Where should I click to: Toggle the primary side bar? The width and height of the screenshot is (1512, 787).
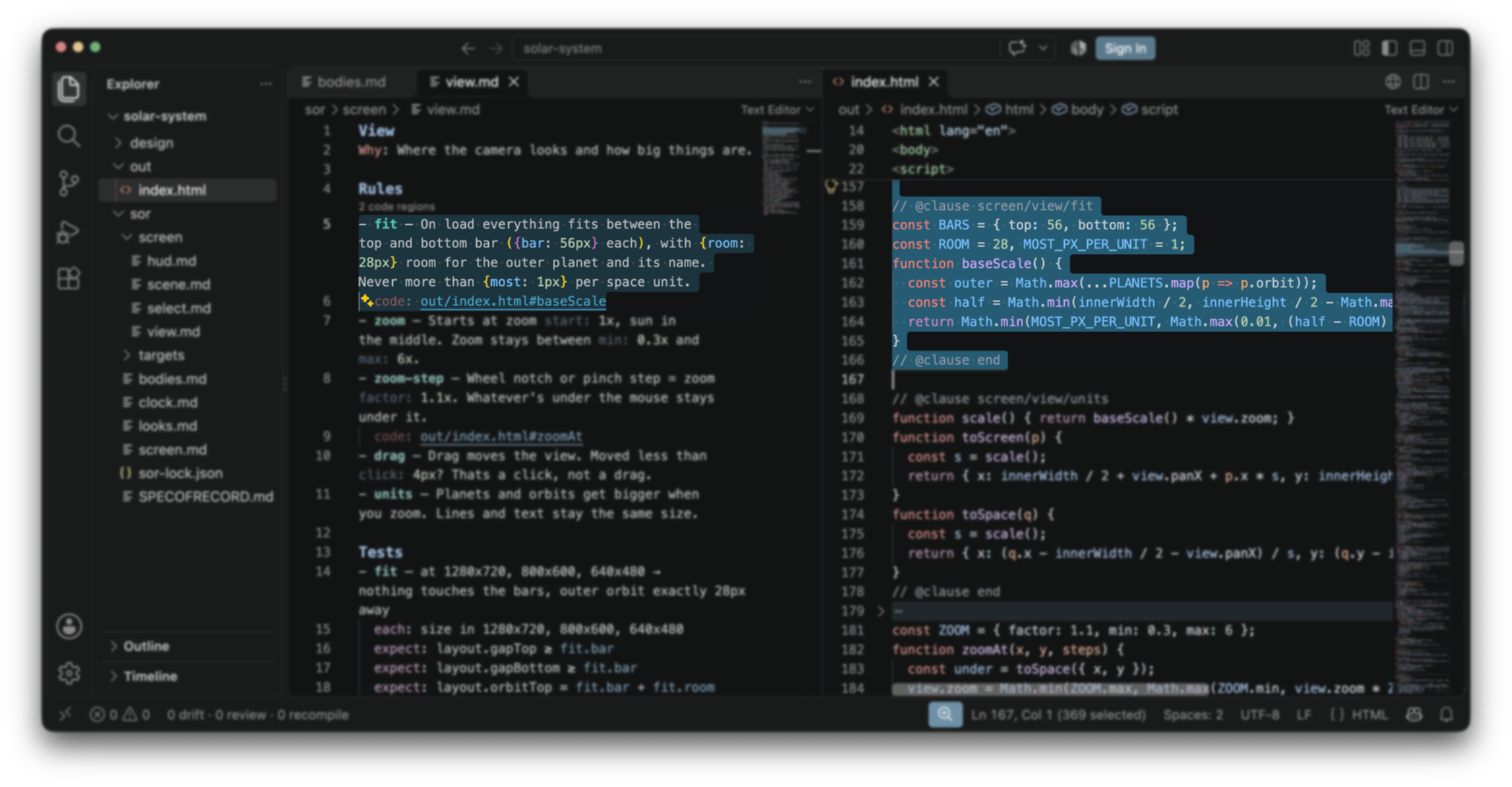coord(1389,48)
